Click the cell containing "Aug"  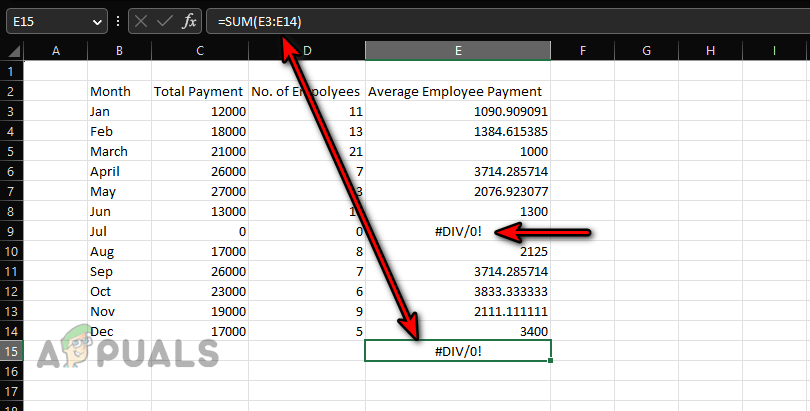click(x=119, y=251)
